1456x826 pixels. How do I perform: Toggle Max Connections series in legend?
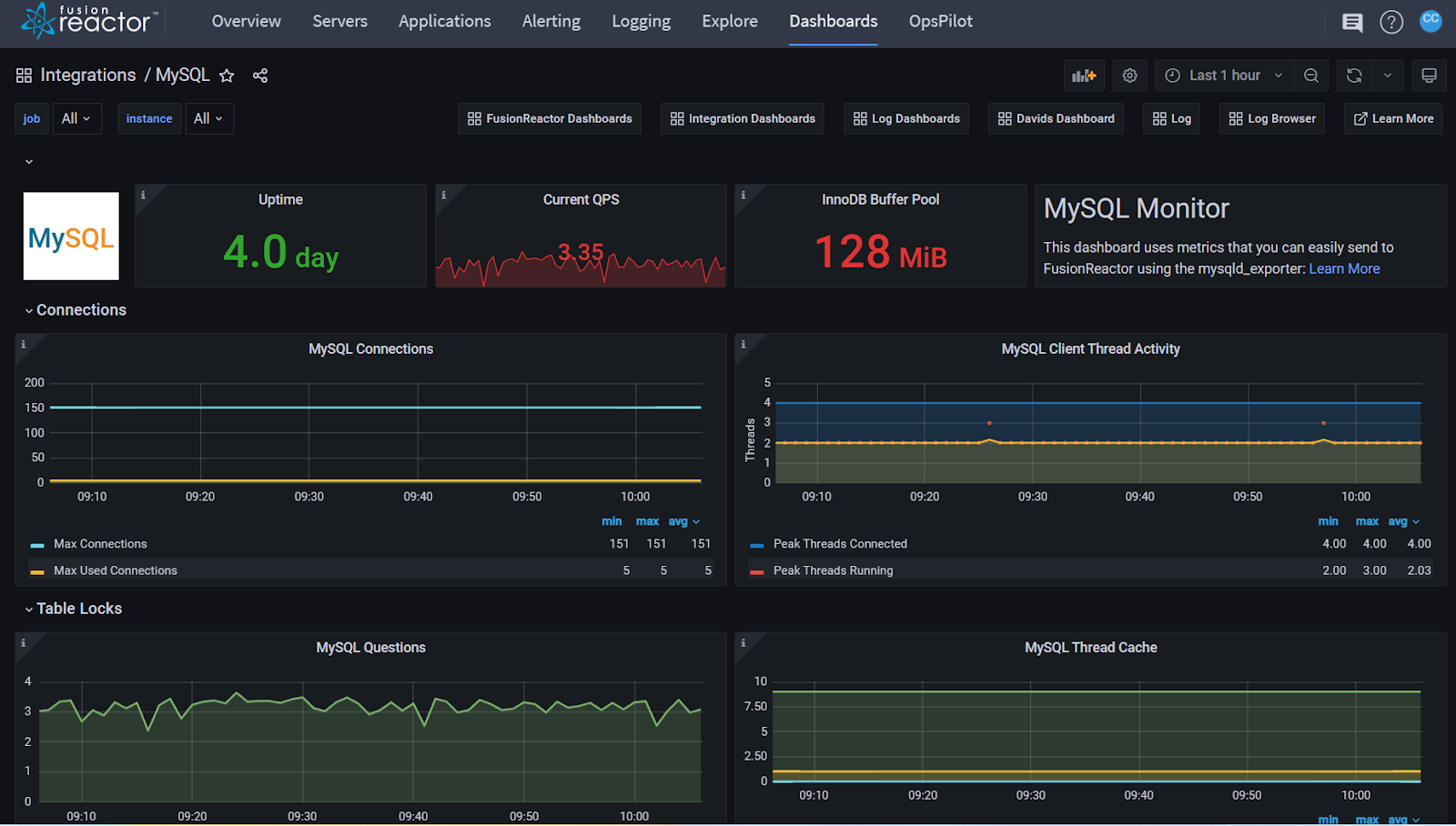click(x=100, y=544)
